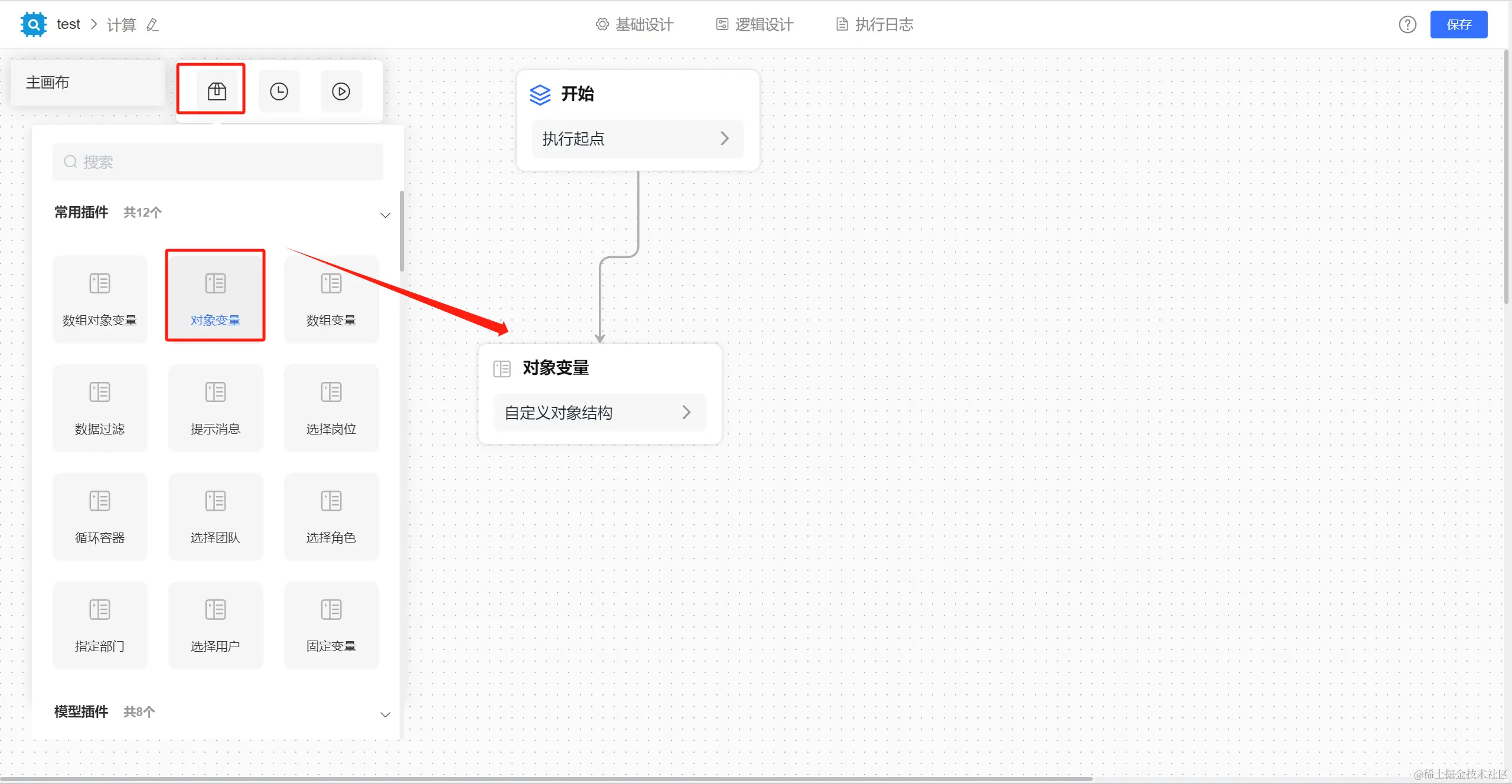This screenshot has width=1512, height=784.
Task: Open the help question mark icon
Action: (1407, 25)
